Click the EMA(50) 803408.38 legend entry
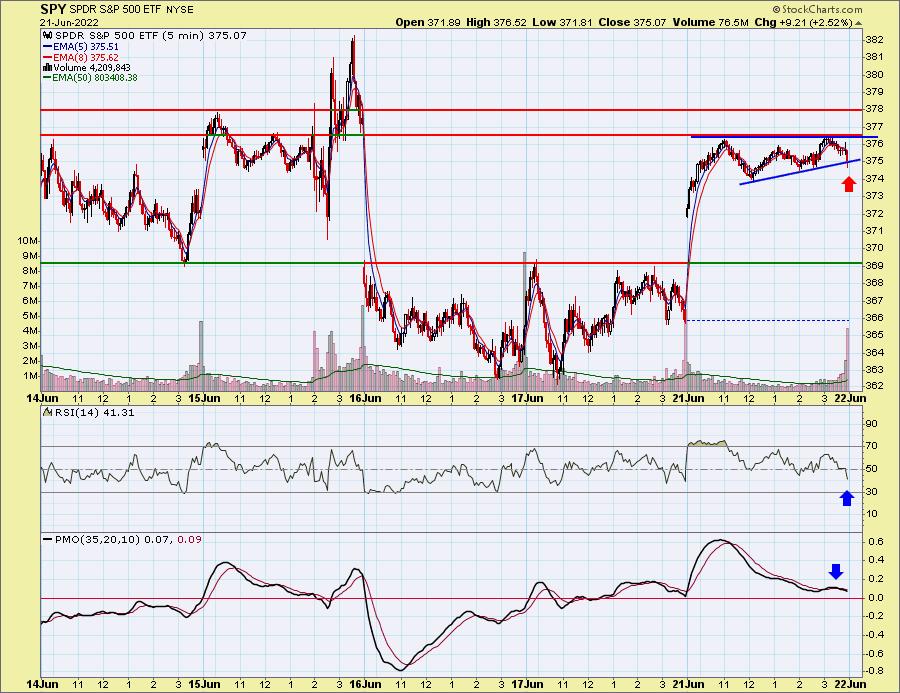The height and width of the screenshot is (693, 900). 90,78
